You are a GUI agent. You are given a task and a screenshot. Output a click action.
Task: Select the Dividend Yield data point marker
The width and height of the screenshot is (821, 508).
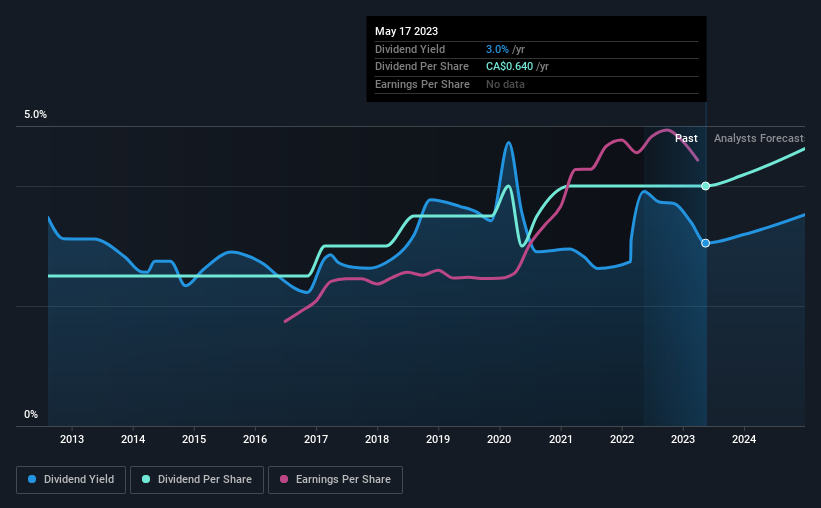(x=705, y=243)
